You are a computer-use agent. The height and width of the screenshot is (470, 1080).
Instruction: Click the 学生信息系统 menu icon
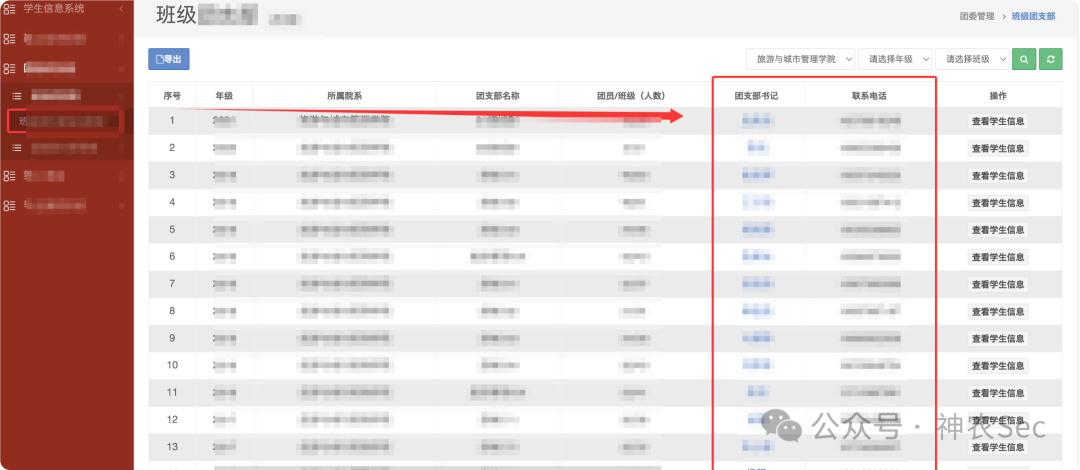(x=10, y=9)
